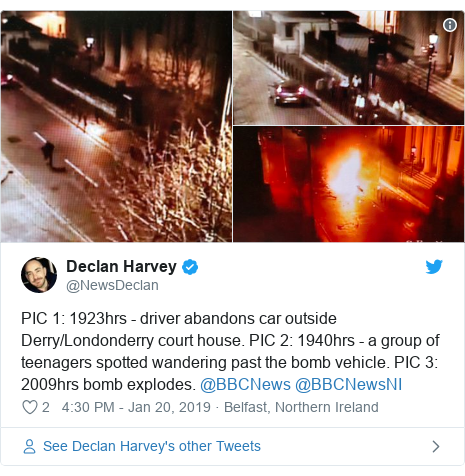Open Declan Harvey's profile picture
The width and height of the screenshot is (465, 476).
point(39,275)
